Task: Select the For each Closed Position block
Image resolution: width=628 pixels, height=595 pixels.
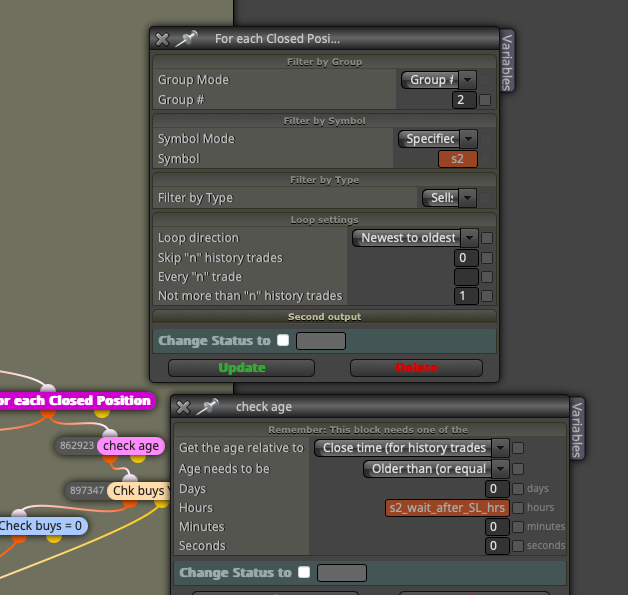Action: (76, 401)
